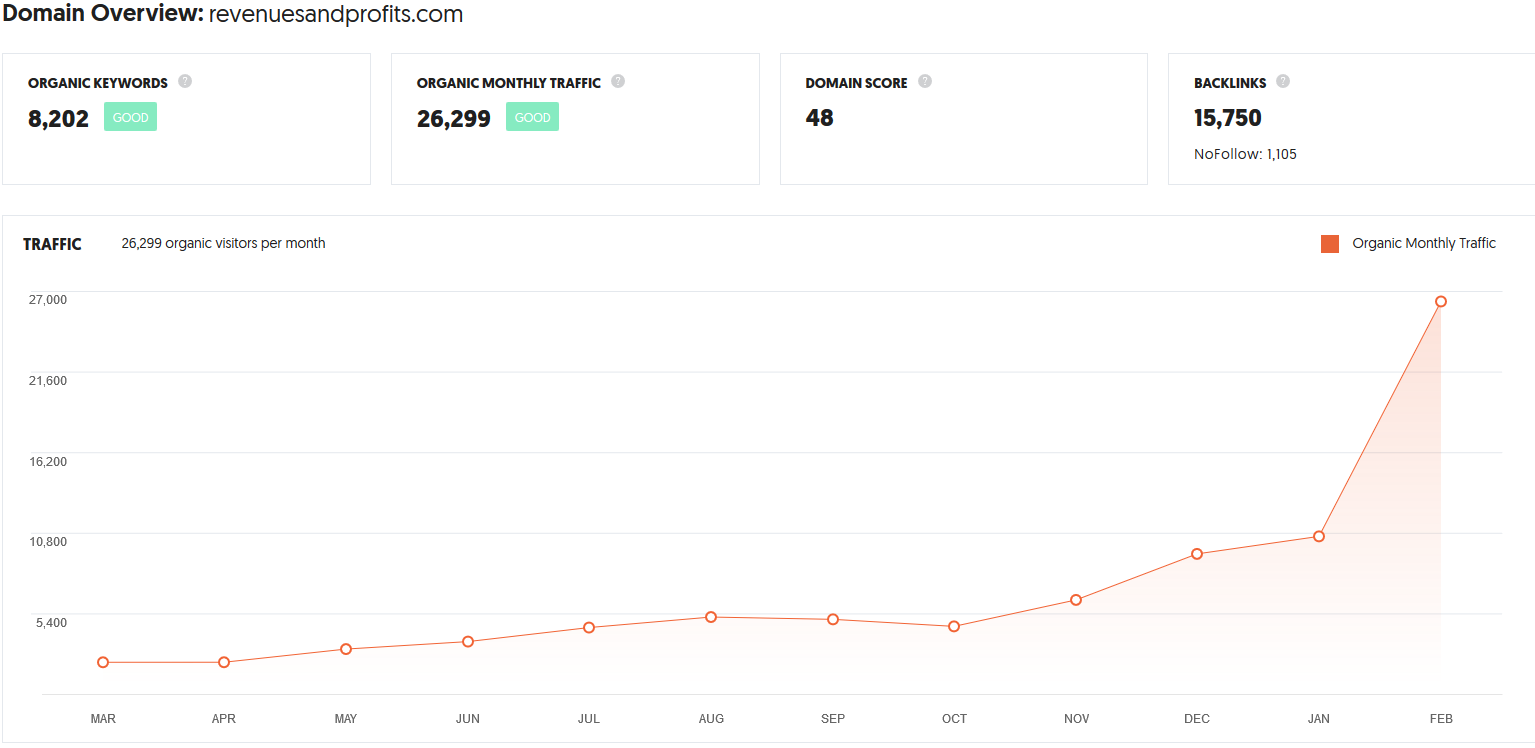Select the orange Organic Monthly Traffic legend marker
Screen dimensions: 1535x748
(1329, 243)
